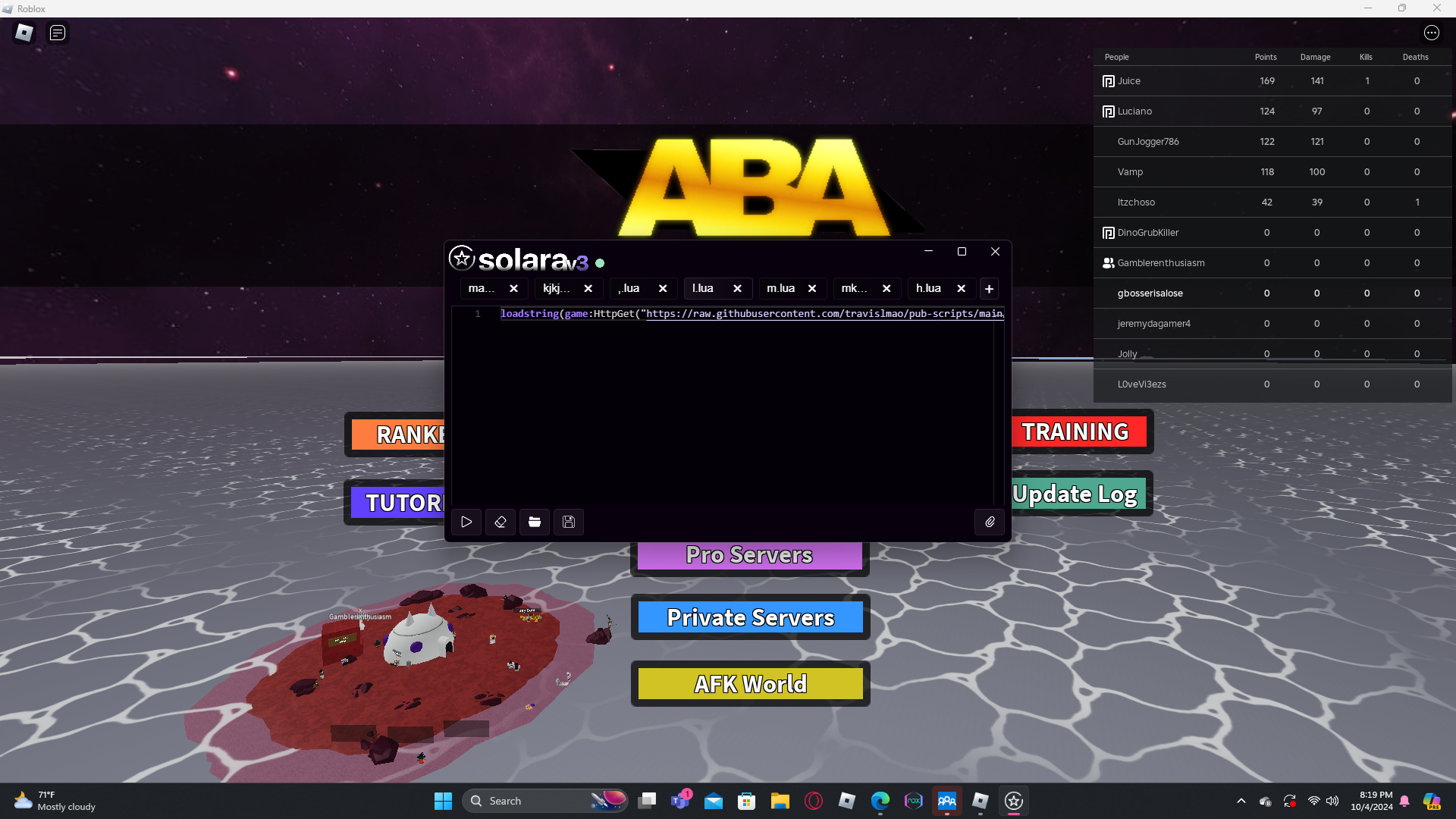1456x819 pixels.
Task: Enter AFK World button
Action: tap(751, 684)
